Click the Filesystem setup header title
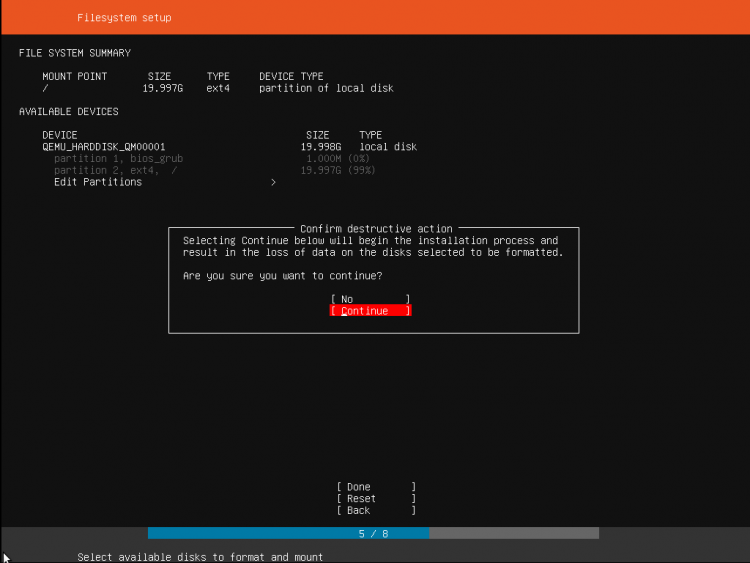 124,18
